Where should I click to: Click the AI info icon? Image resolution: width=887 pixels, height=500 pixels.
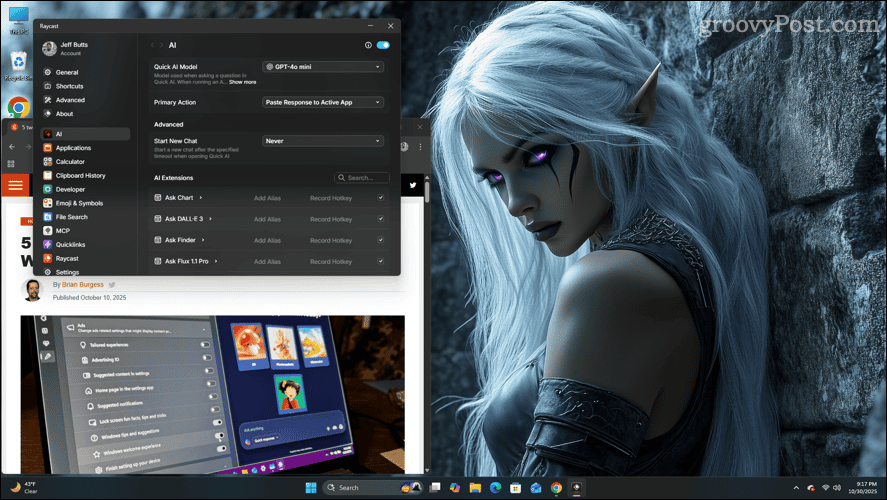point(368,45)
